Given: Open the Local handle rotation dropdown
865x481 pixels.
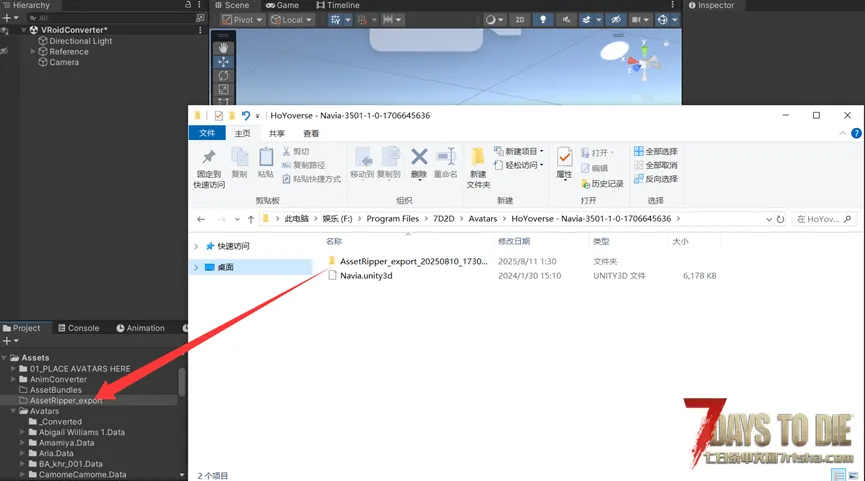Looking at the screenshot, I should pyautogui.click(x=291, y=20).
